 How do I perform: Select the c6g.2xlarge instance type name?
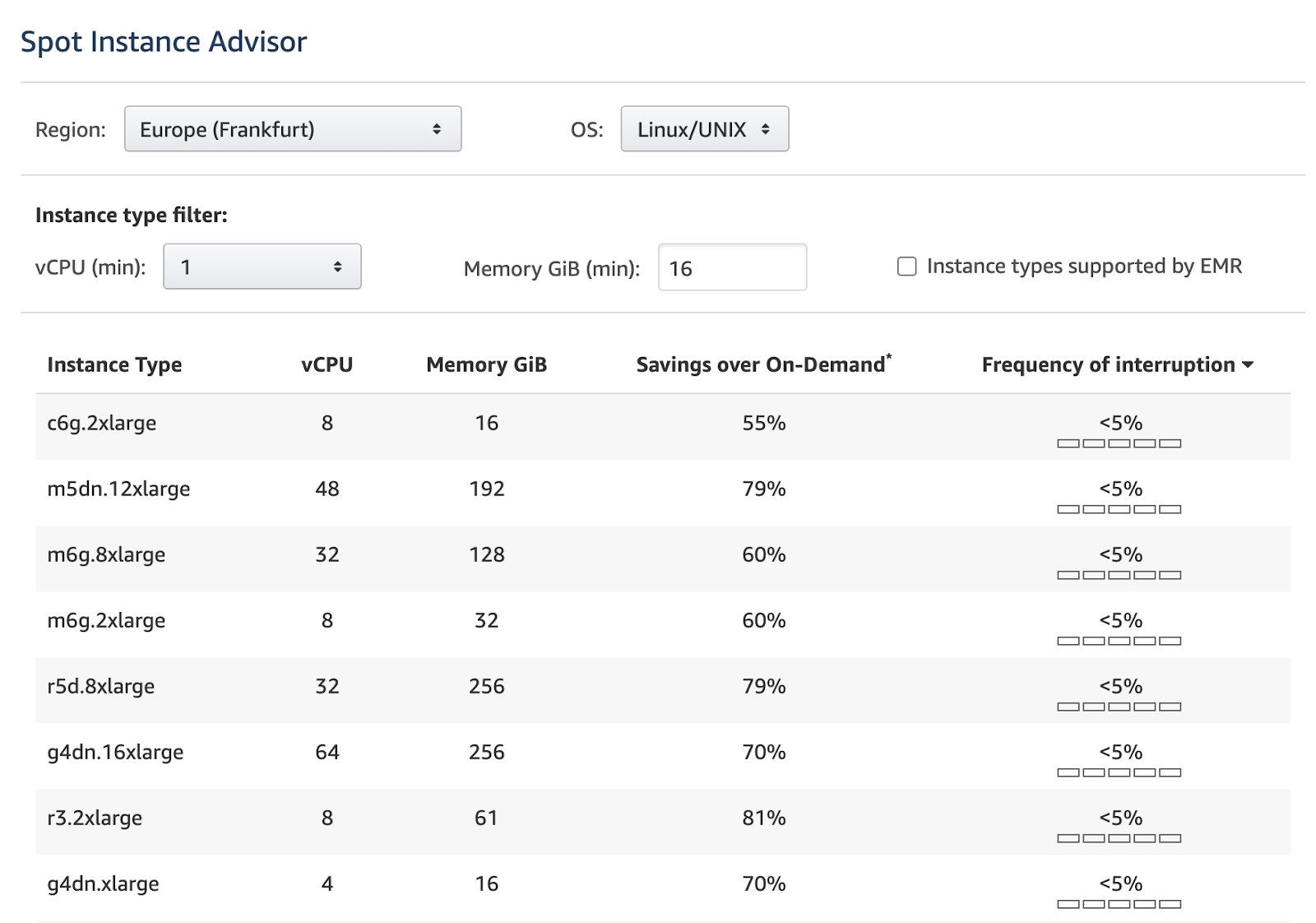(102, 424)
